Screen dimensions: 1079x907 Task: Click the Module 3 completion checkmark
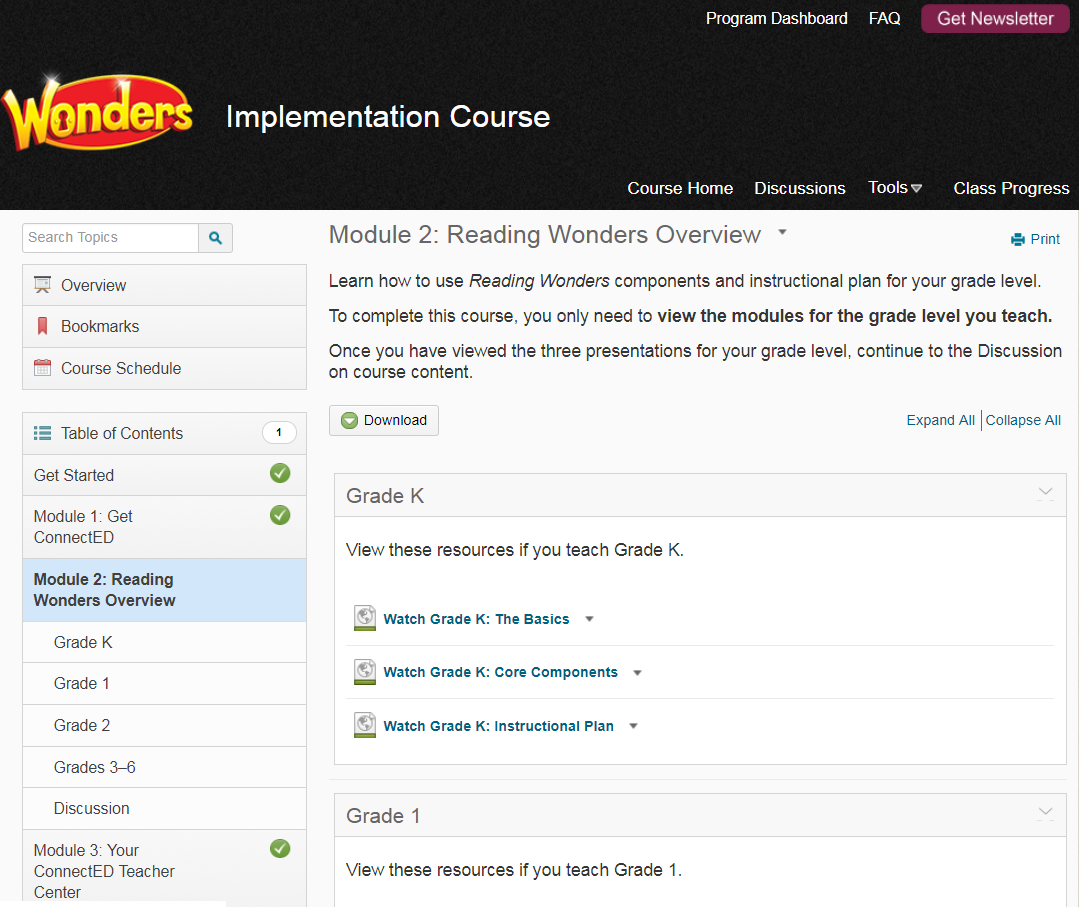[x=280, y=849]
